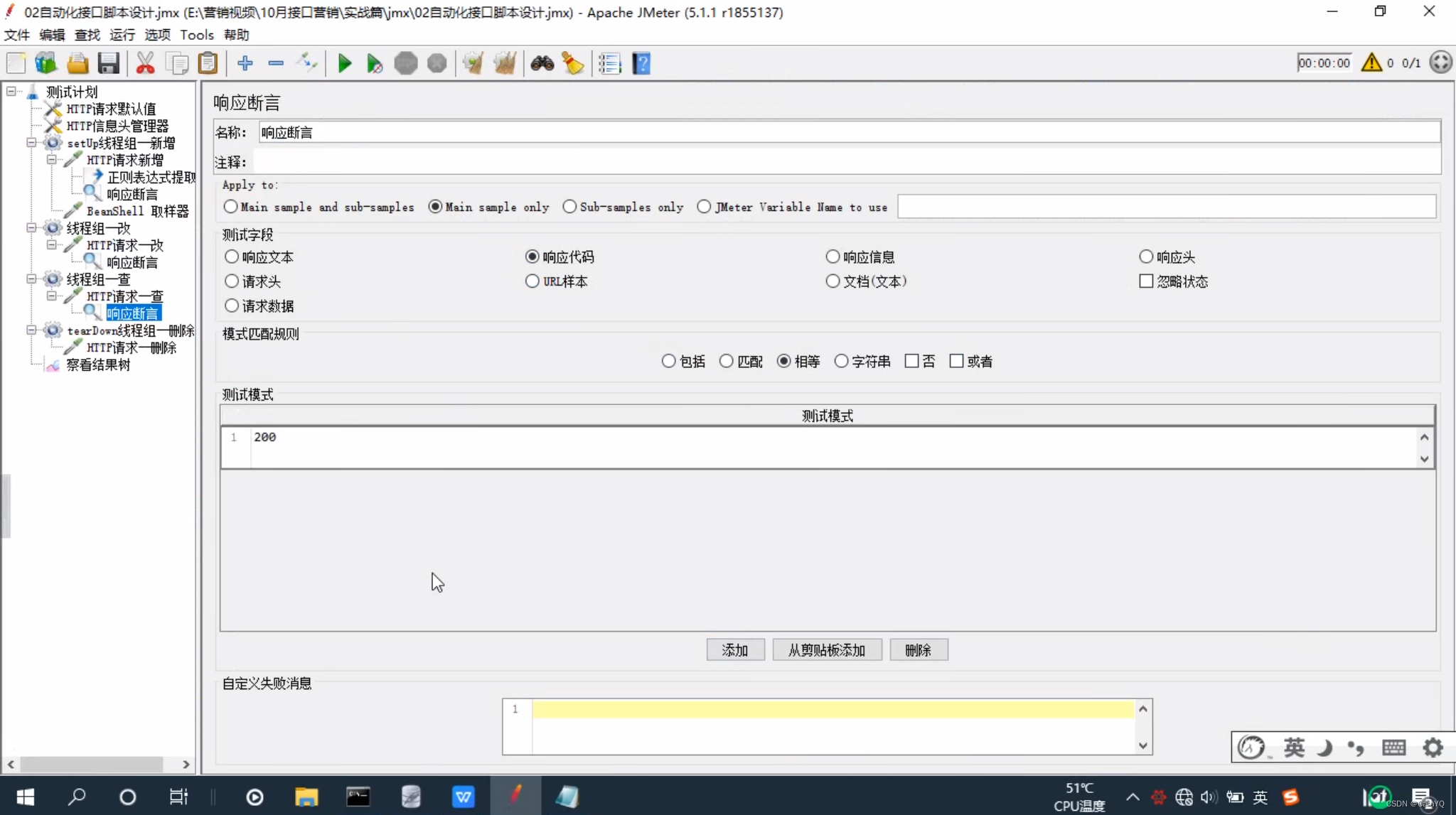Start the test with green play icon
This screenshot has height=815, width=1456.
(x=344, y=63)
